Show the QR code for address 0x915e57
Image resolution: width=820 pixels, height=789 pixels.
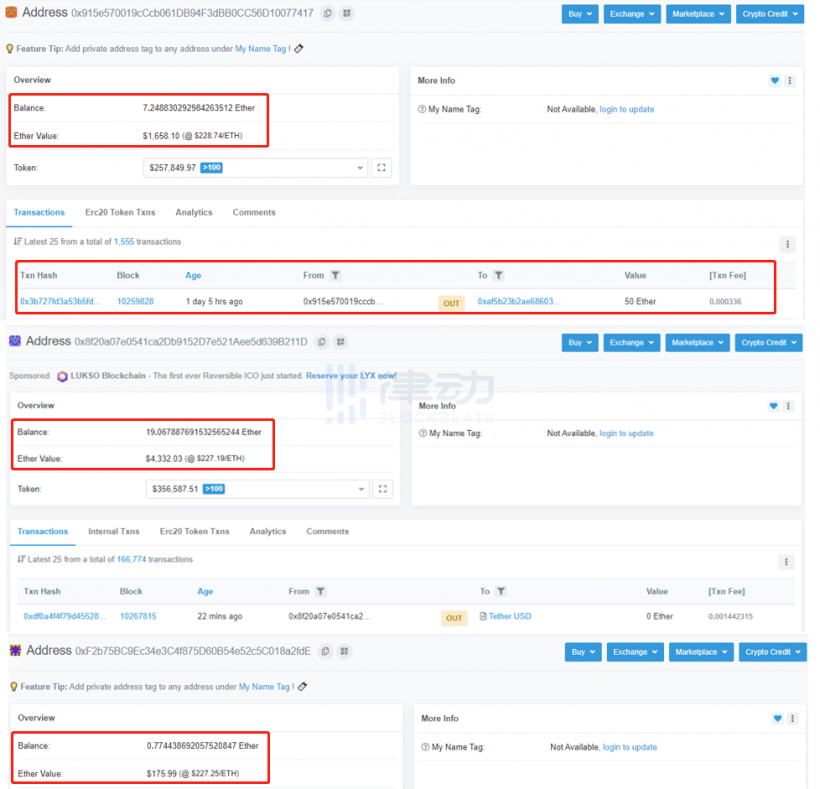point(347,13)
